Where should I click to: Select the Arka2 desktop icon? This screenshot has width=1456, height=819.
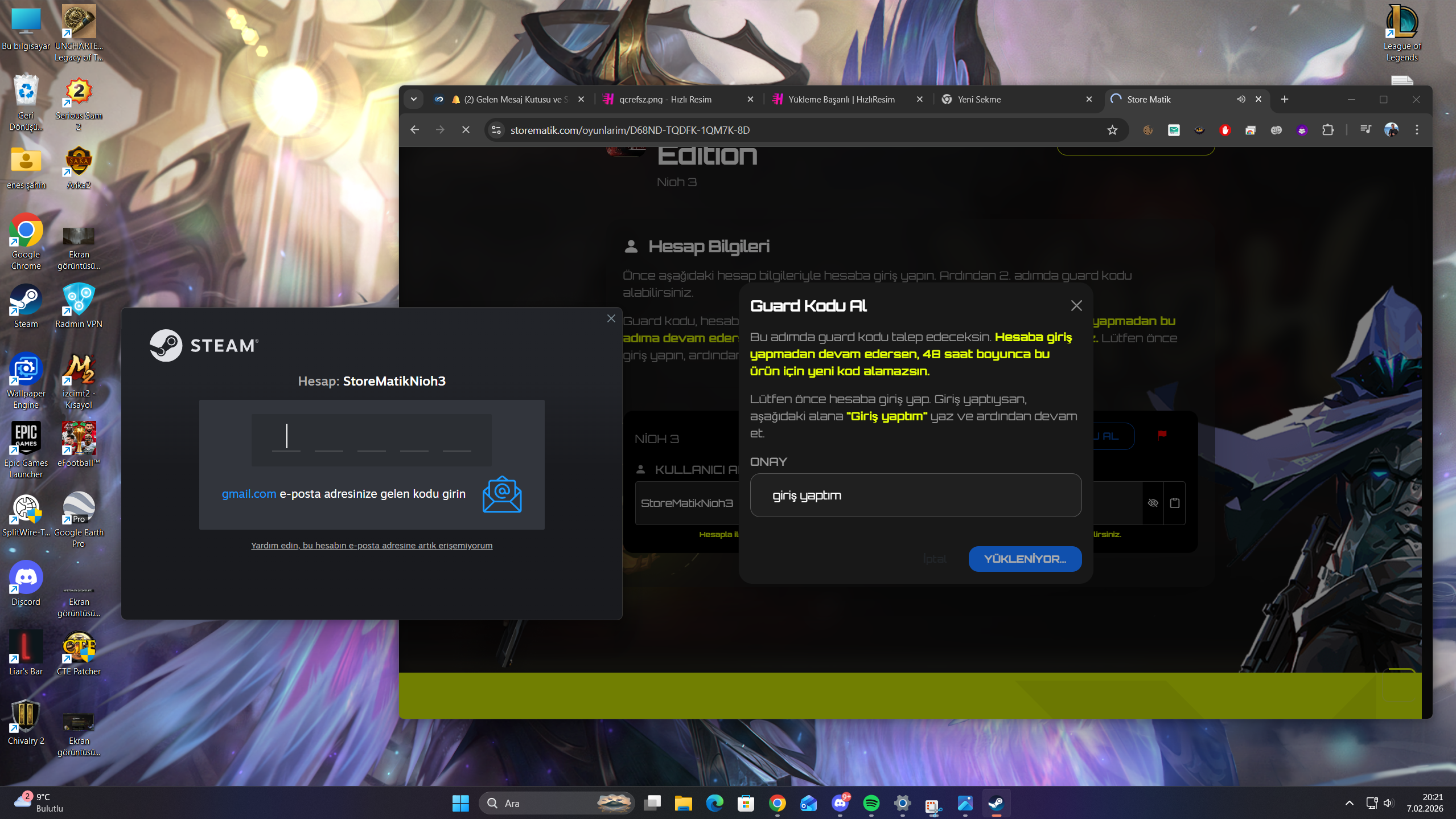click(79, 168)
